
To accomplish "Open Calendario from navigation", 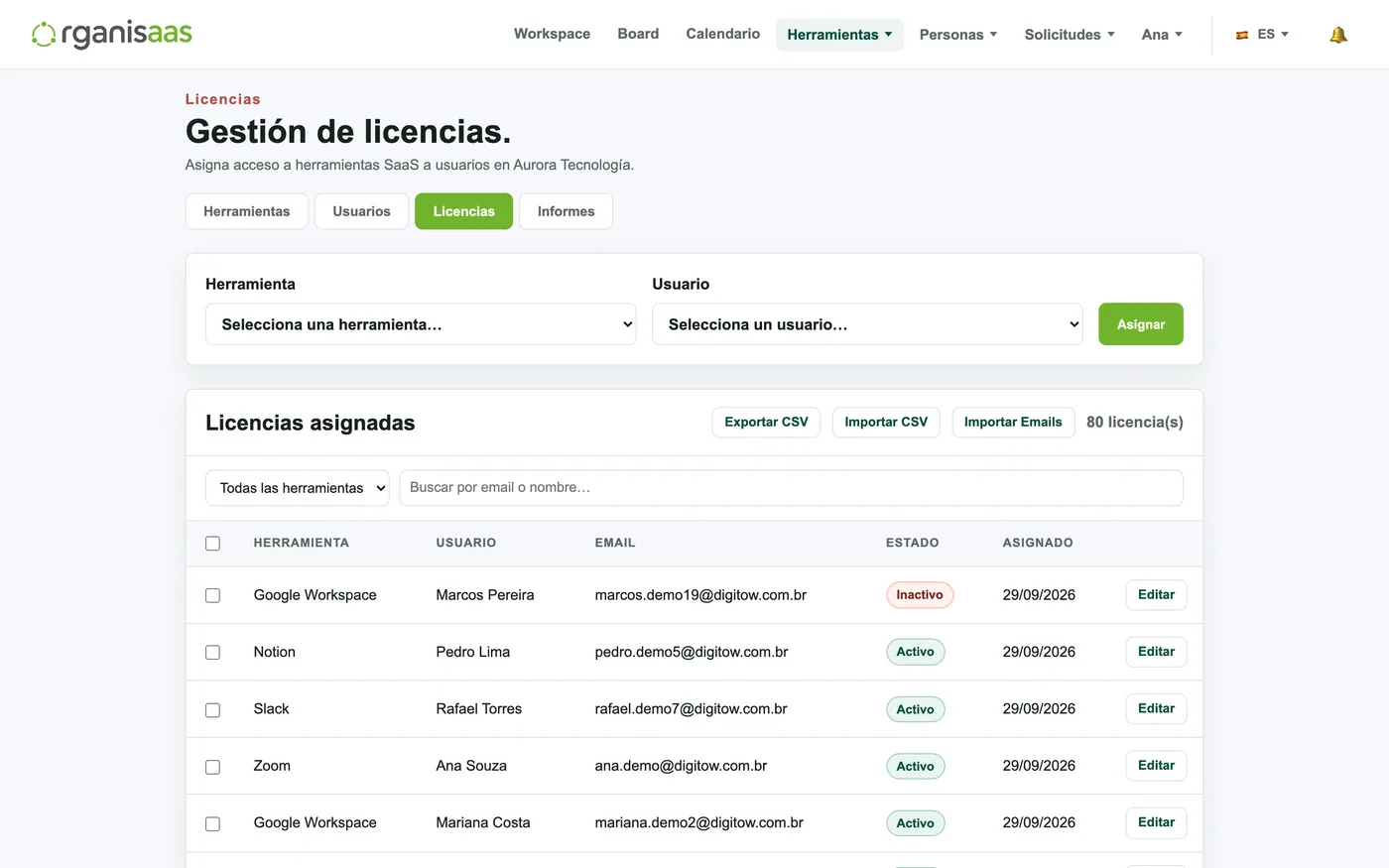I will tap(723, 34).
